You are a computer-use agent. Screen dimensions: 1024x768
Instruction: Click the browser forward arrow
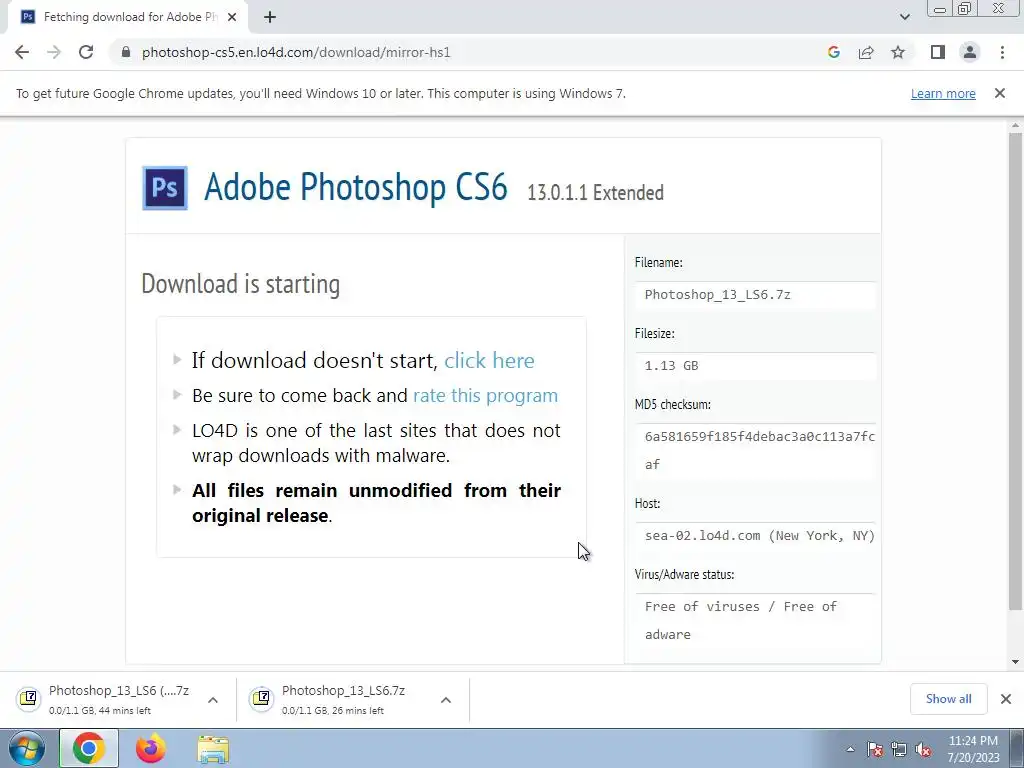click(x=54, y=52)
